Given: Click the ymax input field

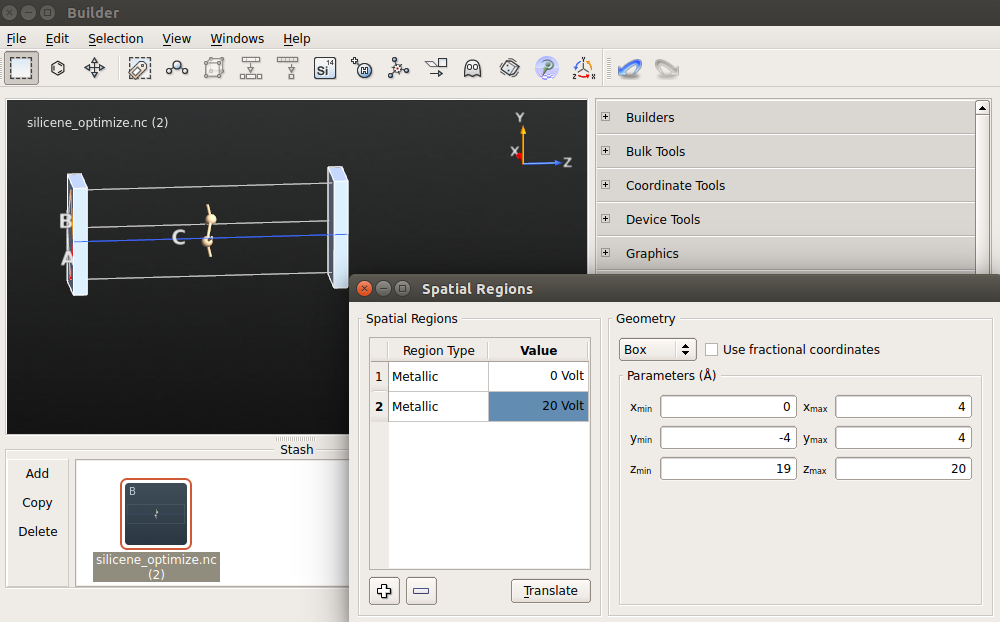Looking at the screenshot, I should point(903,438).
